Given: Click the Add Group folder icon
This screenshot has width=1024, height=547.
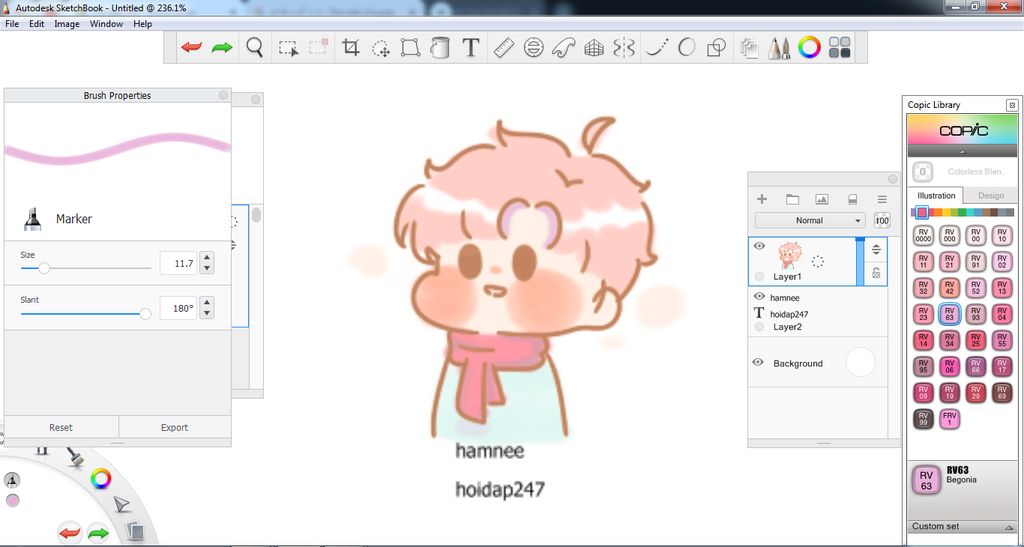Looking at the screenshot, I should tap(792, 199).
